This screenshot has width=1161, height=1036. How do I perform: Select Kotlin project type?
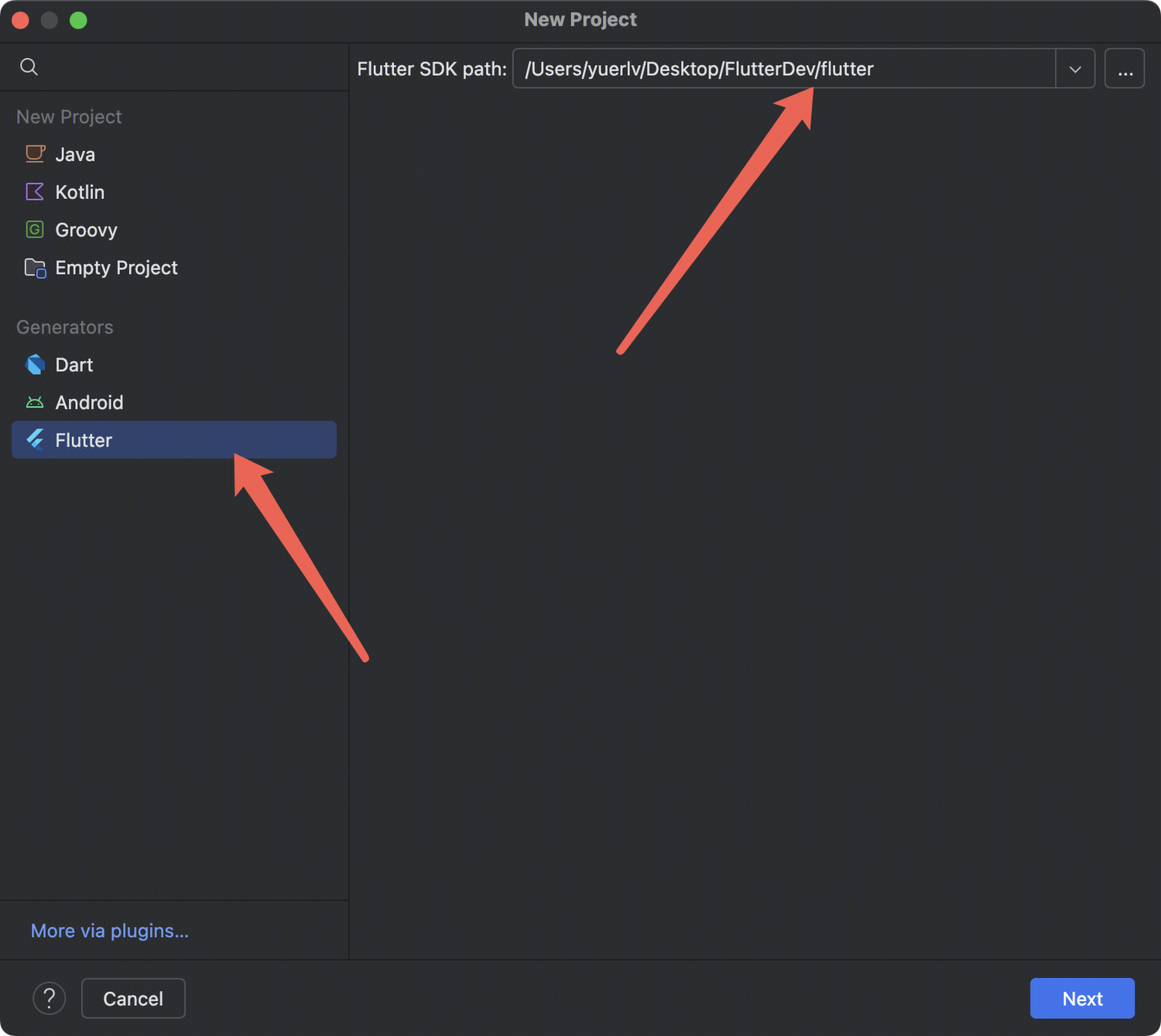80,192
